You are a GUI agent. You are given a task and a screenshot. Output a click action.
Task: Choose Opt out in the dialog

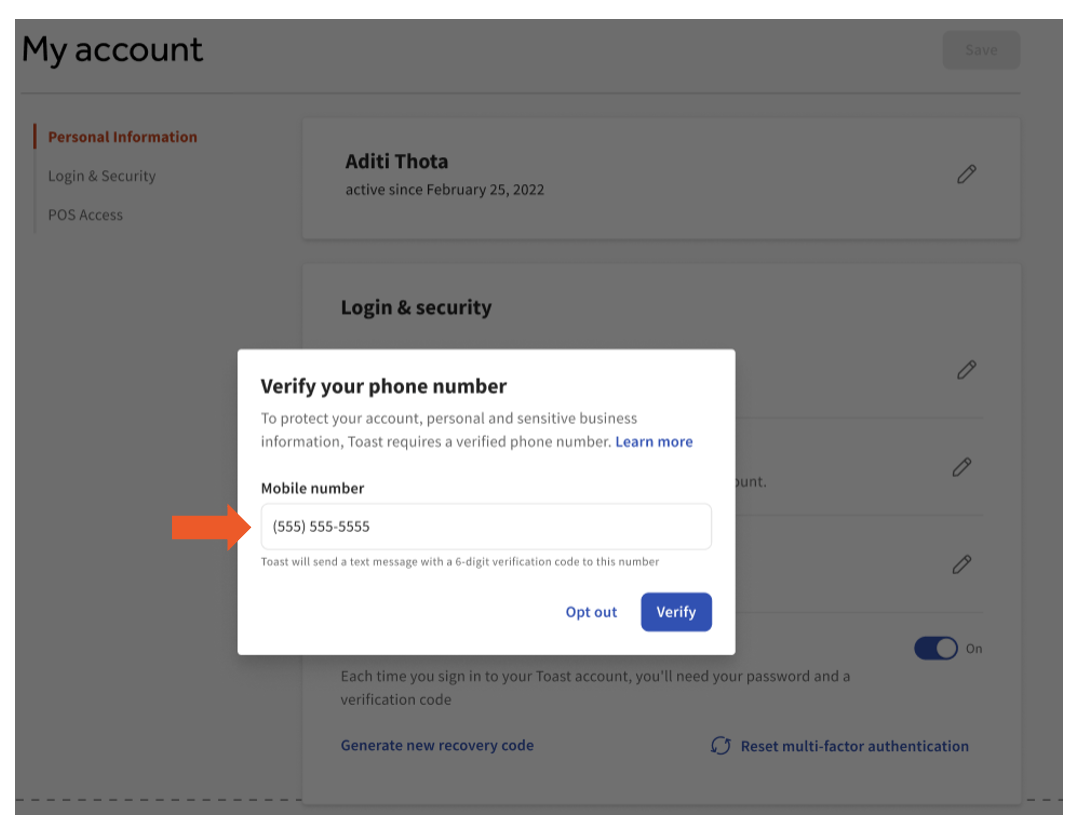pos(591,612)
